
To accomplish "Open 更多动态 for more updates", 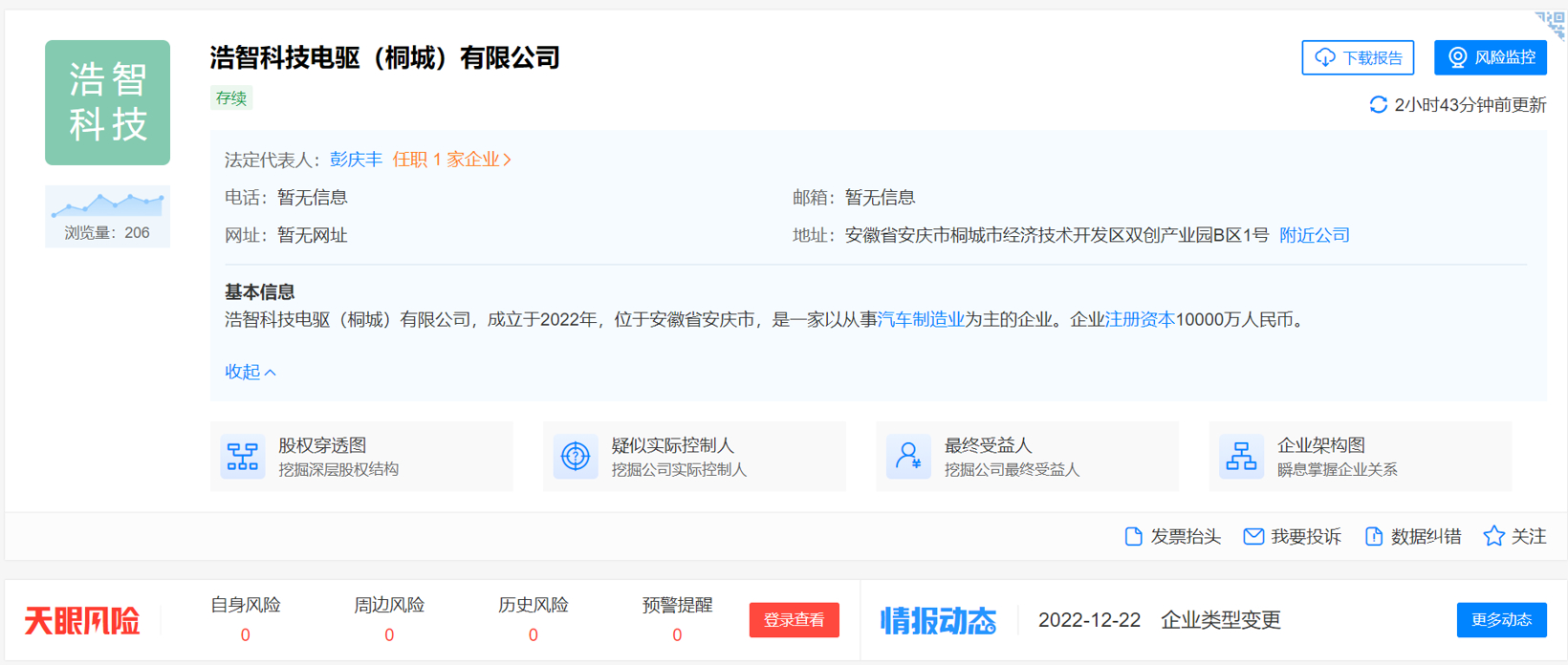I will tap(1501, 620).
